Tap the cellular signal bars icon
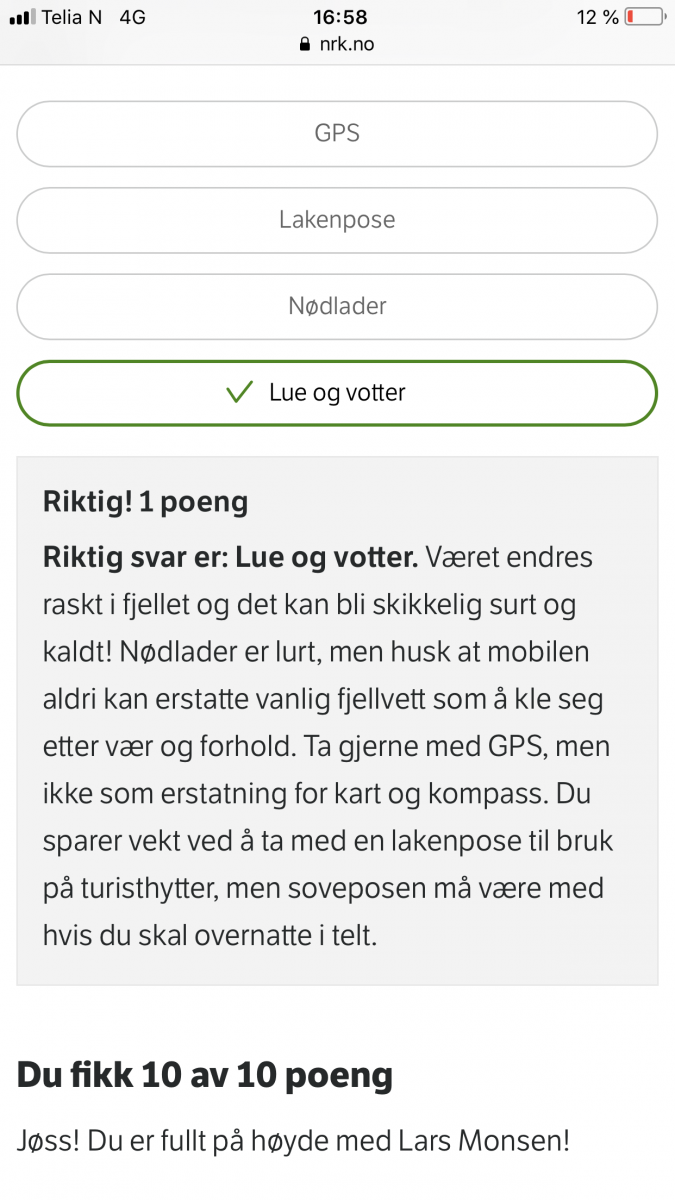 tap(21, 17)
